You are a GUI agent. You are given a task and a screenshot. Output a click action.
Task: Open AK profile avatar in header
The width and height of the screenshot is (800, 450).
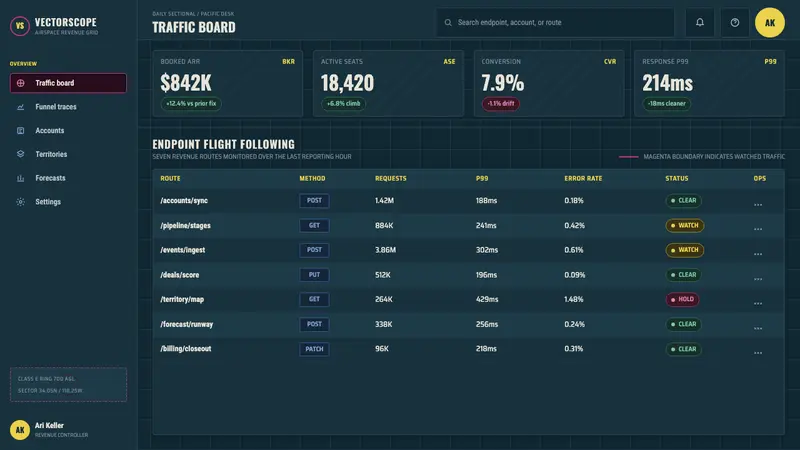tap(769, 22)
